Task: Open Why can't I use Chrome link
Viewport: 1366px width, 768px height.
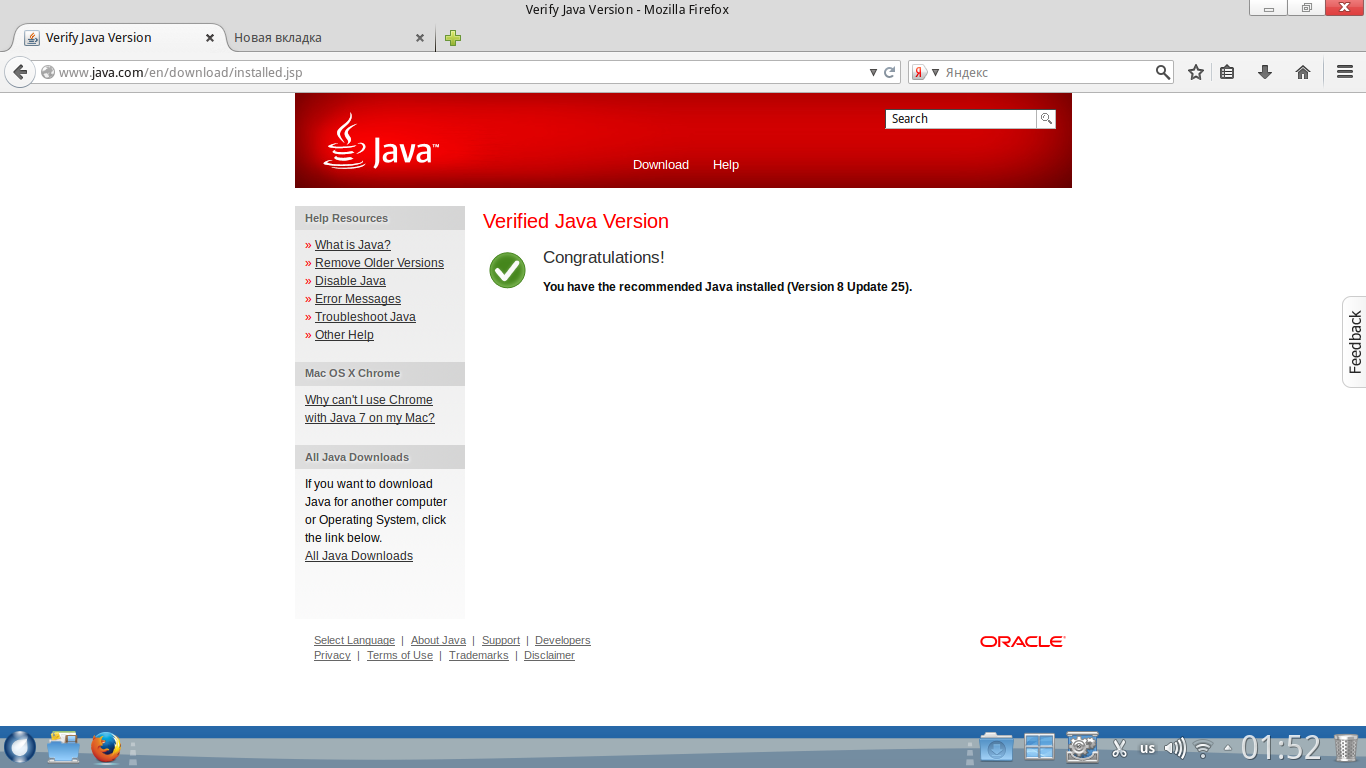Action: coord(370,409)
